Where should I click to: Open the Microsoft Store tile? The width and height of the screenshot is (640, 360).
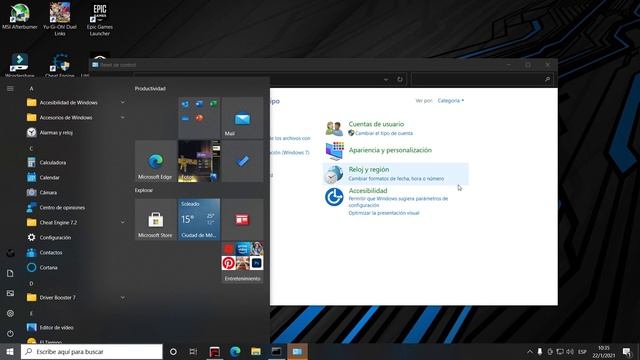click(x=156, y=220)
